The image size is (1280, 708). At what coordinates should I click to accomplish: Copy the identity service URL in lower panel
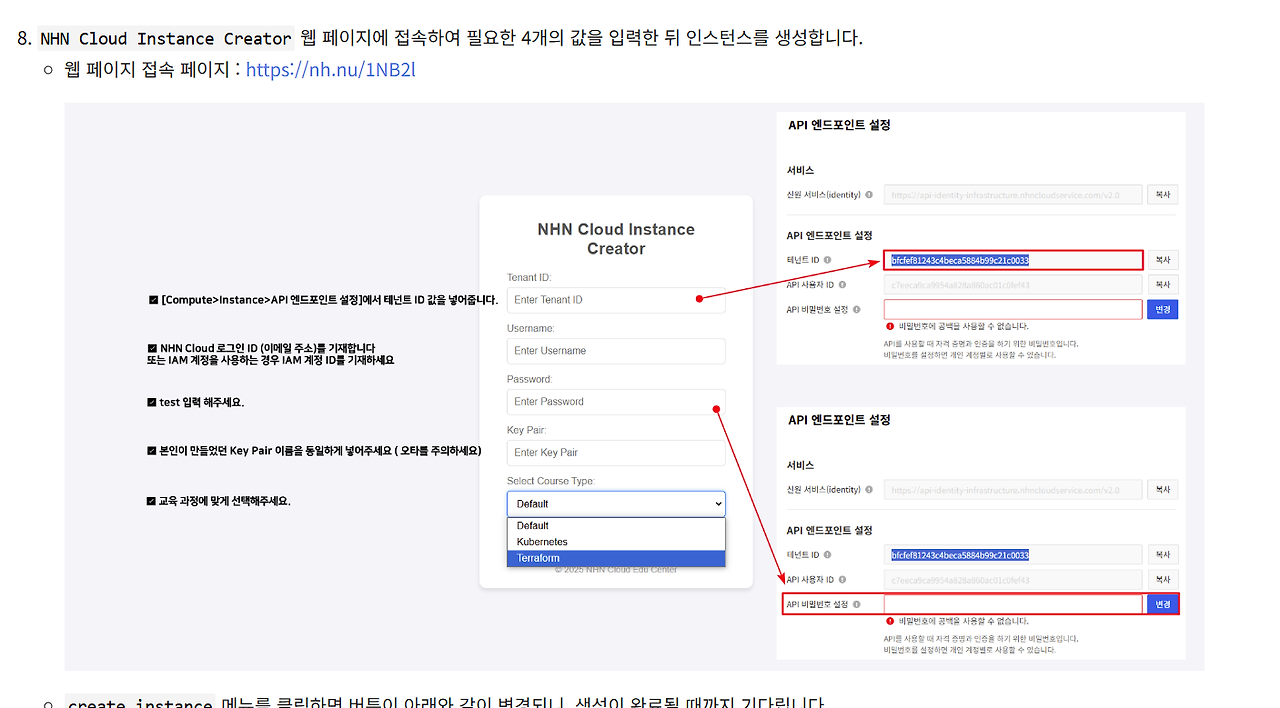click(1163, 490)
